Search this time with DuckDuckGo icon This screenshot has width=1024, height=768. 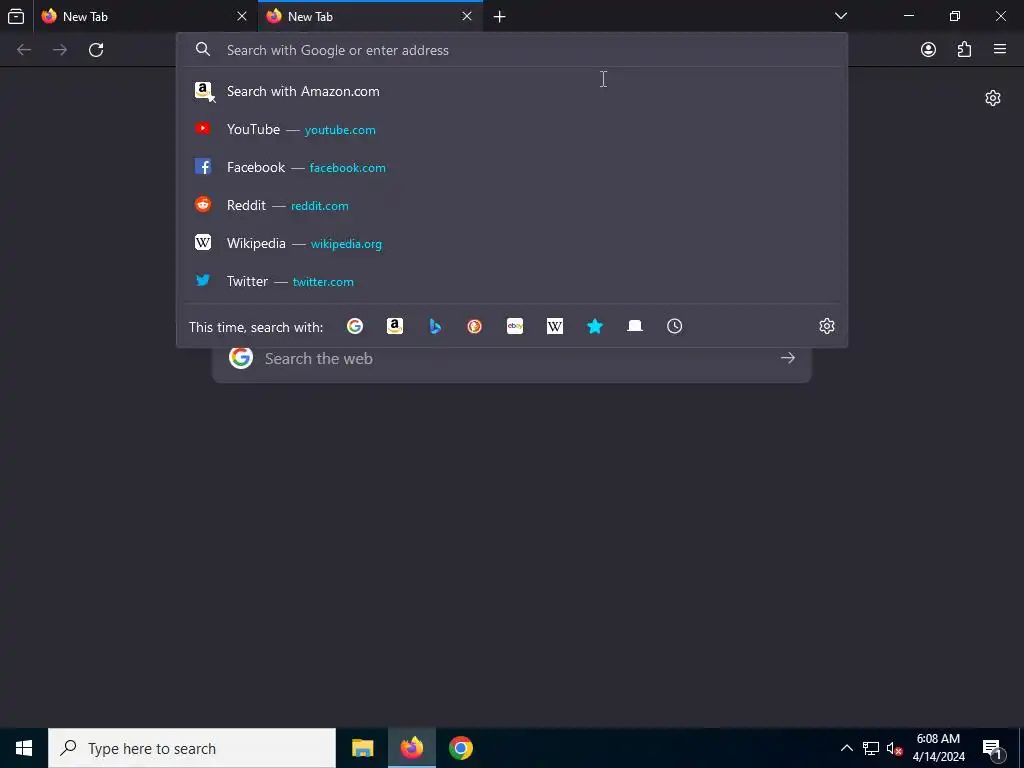475,326
